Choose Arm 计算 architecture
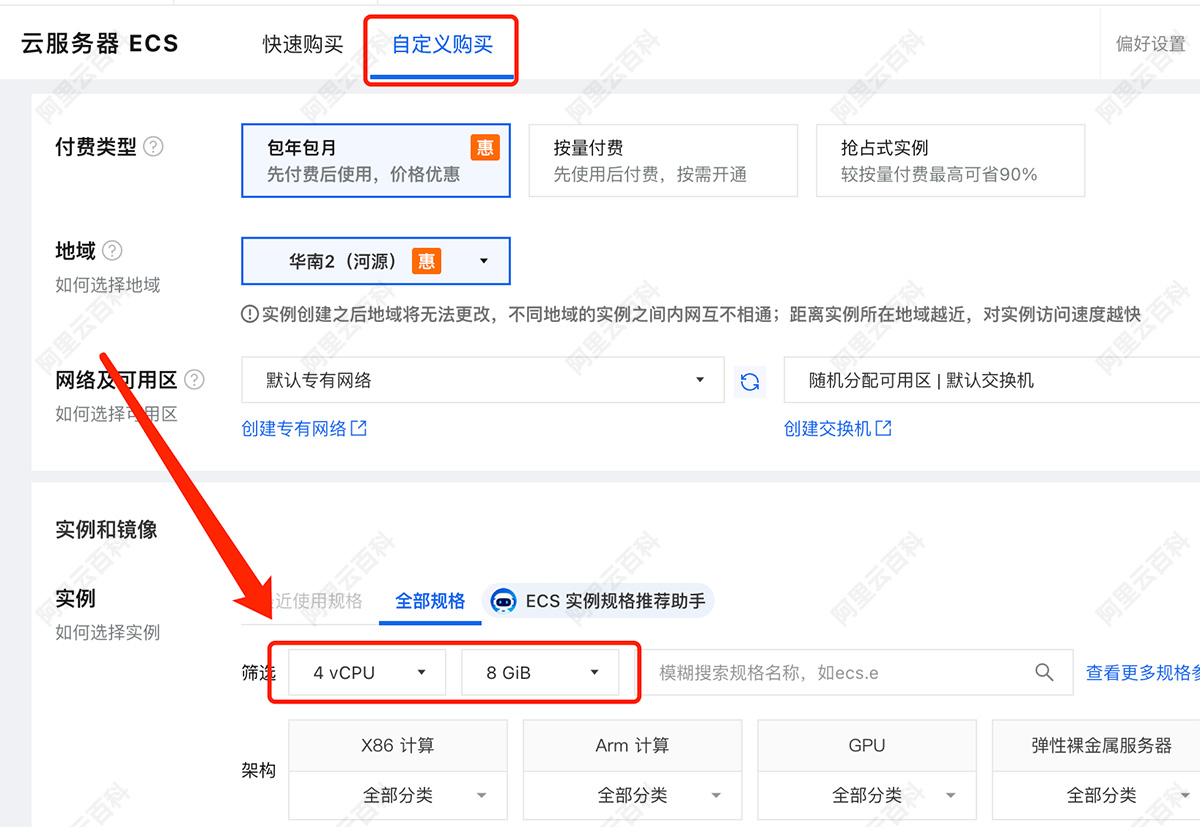1200x827 pixels. (632, 745)
